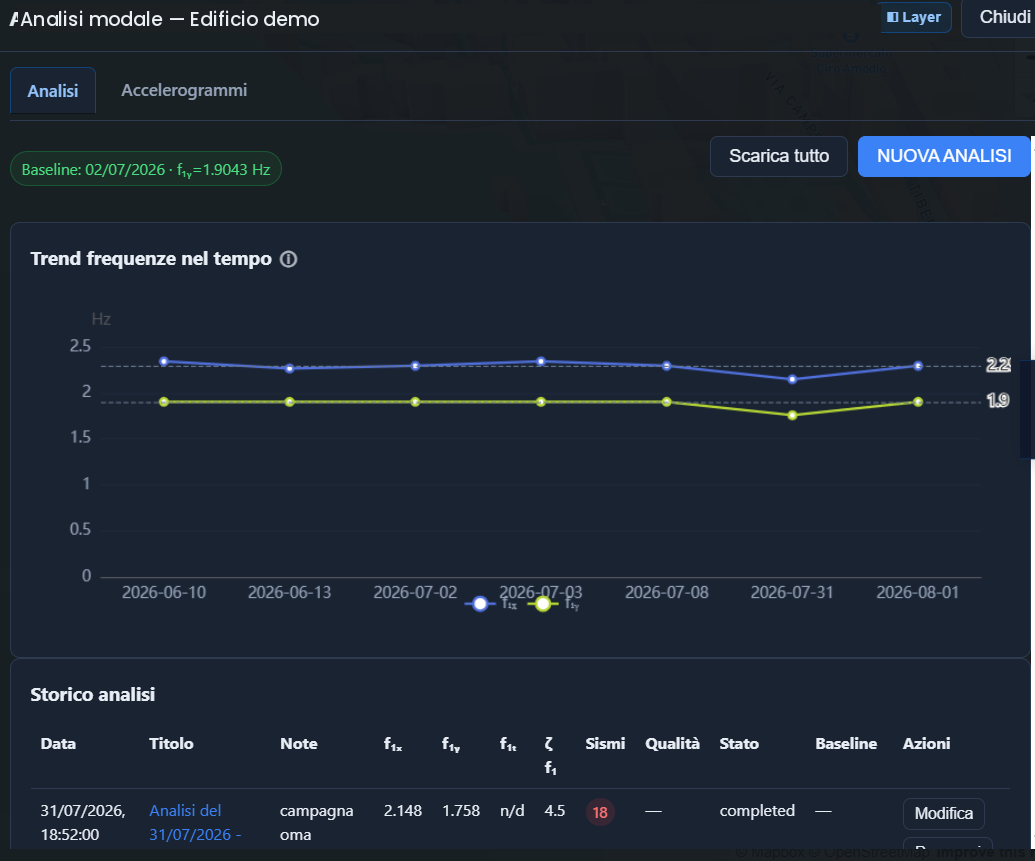Viewport: 1035px width, 861px height.
Task: Open the Accelerogrammi tab
Action: click(184, 90)
